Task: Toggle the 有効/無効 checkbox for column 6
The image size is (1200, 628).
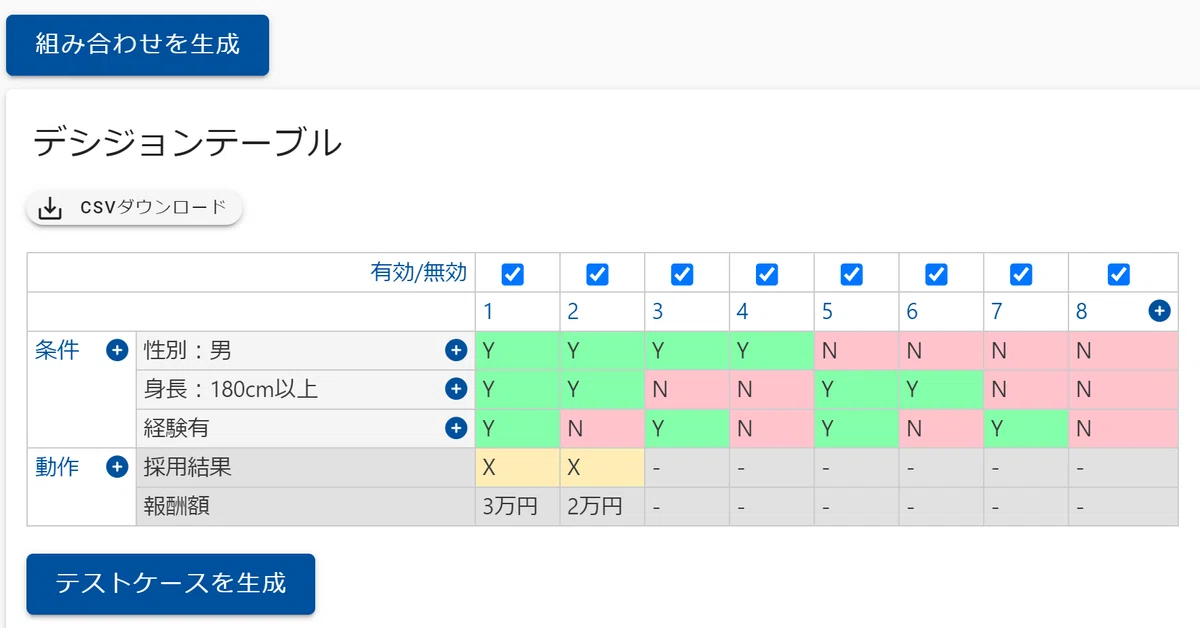Action: click(x=936, y=273)
